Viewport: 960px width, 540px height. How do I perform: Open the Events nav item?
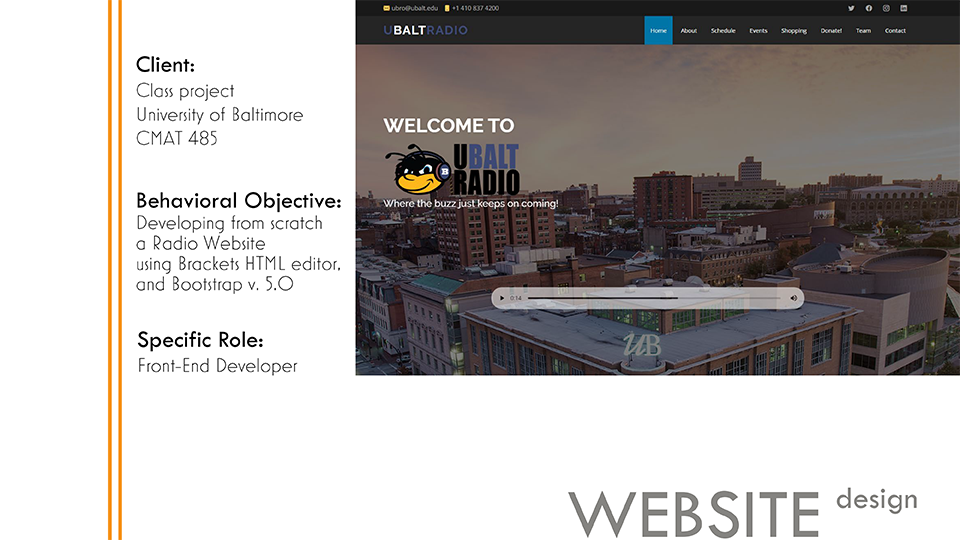[758, 30]
